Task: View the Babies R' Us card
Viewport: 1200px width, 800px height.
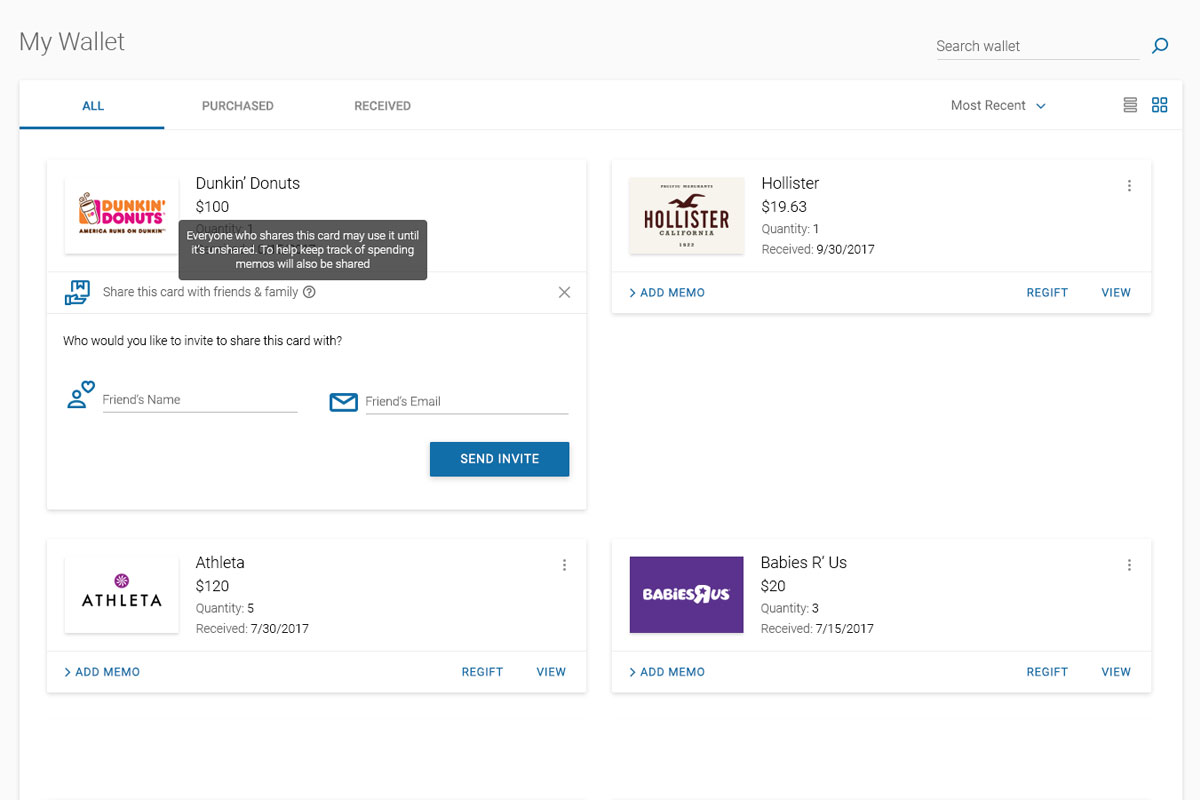Action: [x=1116, y=672]
